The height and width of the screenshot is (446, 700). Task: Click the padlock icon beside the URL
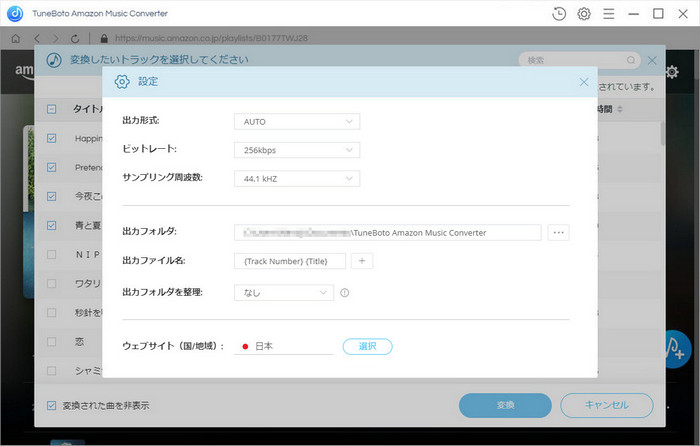tap(104, 39)
